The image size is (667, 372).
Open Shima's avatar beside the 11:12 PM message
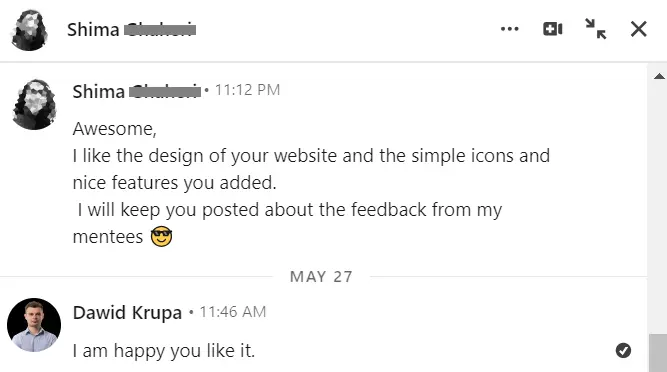click(34, 105)
